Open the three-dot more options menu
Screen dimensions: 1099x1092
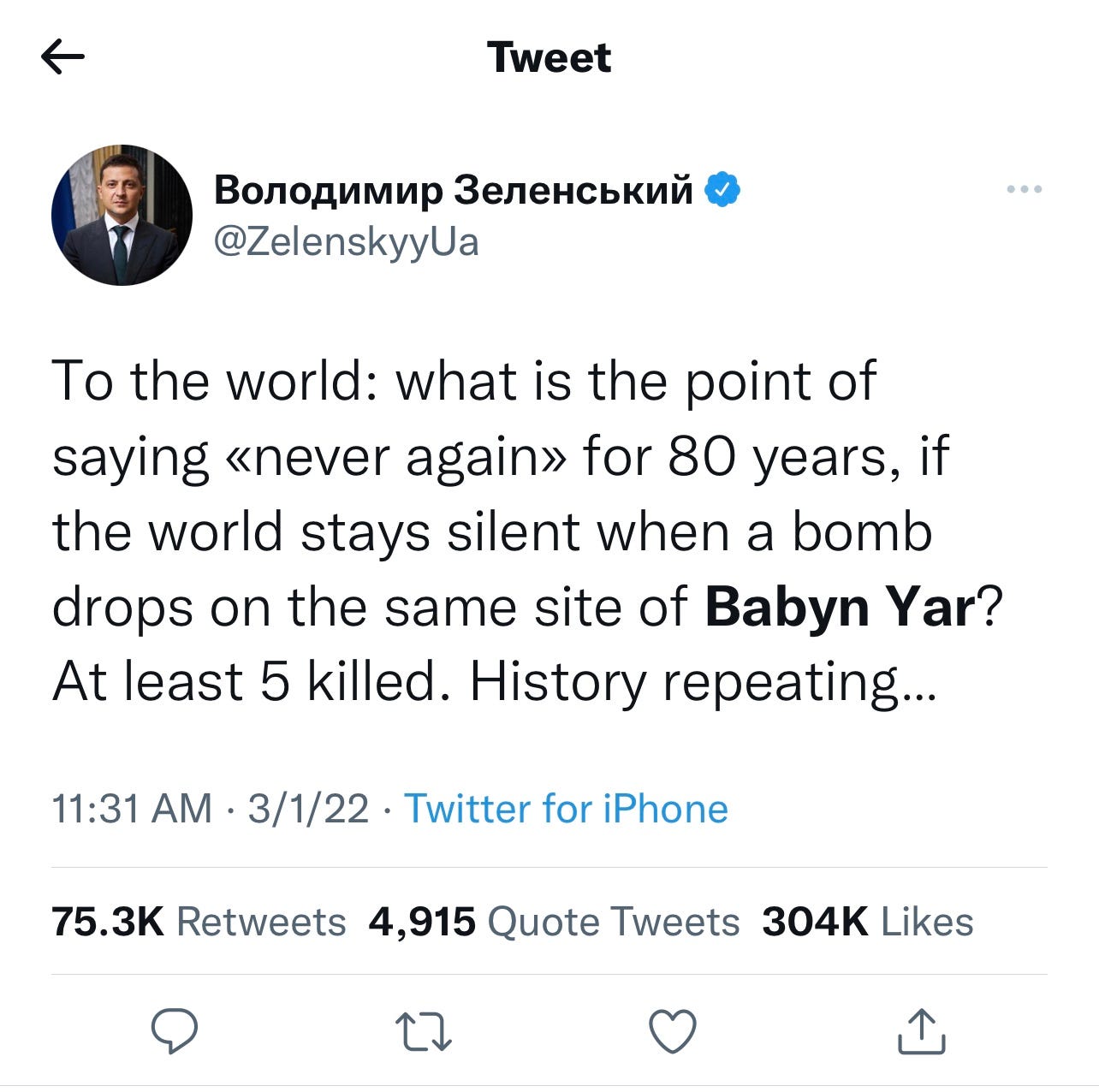[1025, 189]
